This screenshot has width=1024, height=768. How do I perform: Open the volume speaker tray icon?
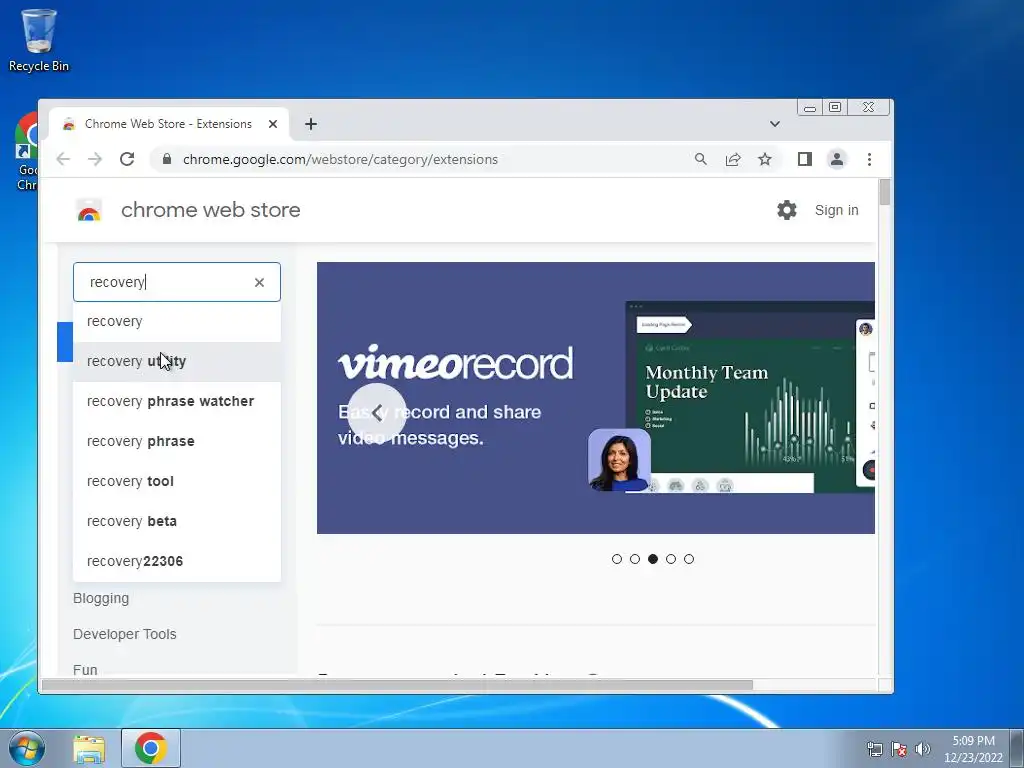tap(923, 749)
